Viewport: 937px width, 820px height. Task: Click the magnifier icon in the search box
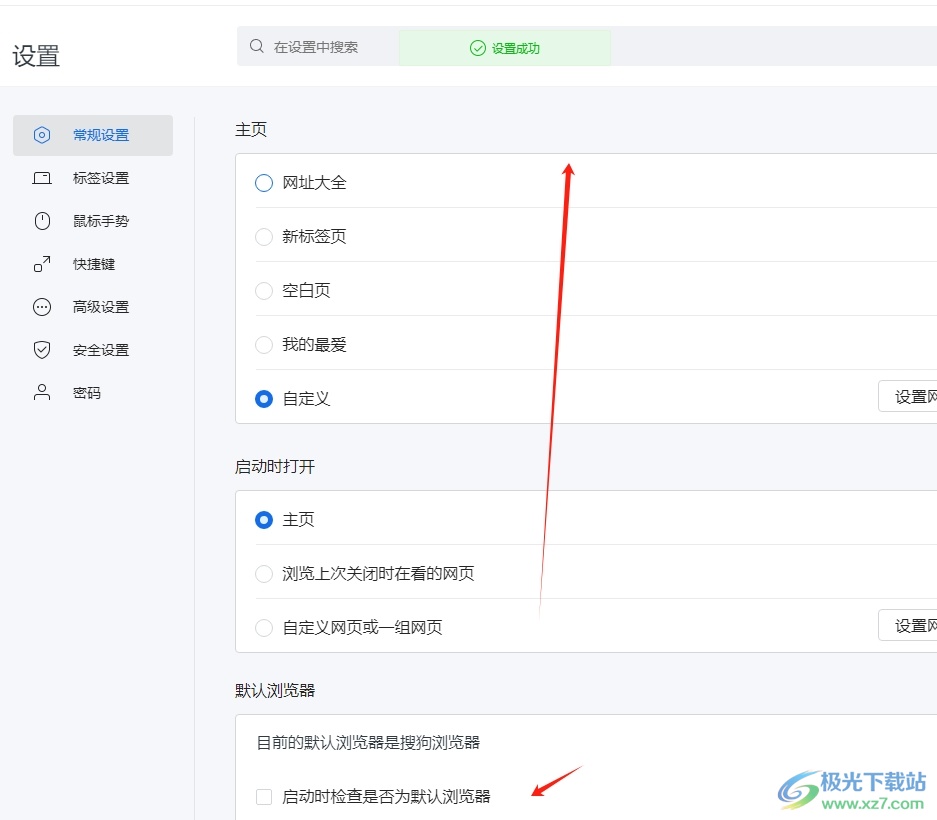[x=256, y=47]
